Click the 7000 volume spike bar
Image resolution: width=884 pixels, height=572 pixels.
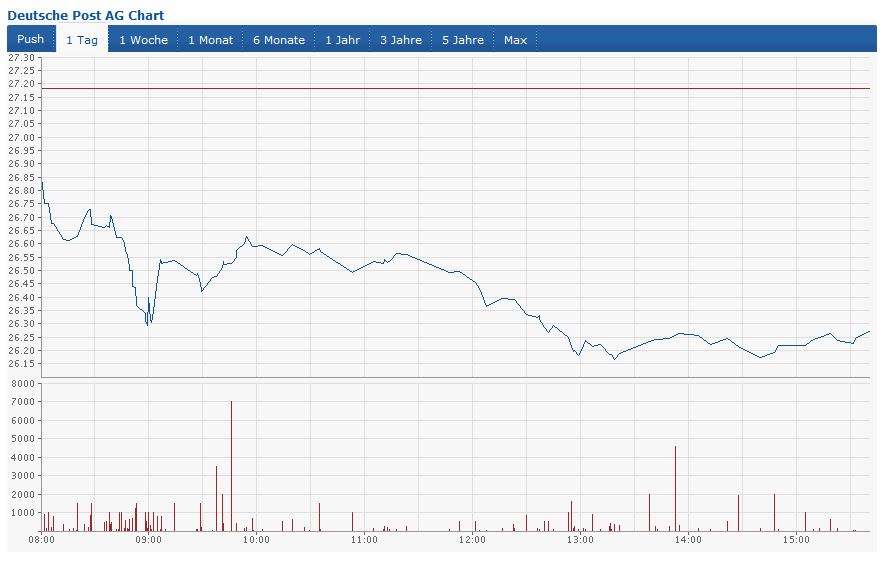[231, 466]
